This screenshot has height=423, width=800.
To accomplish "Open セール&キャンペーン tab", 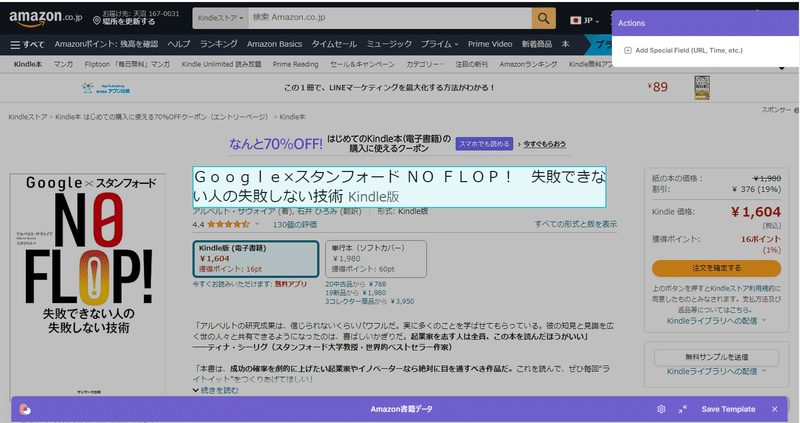I will tap(362, 64).
